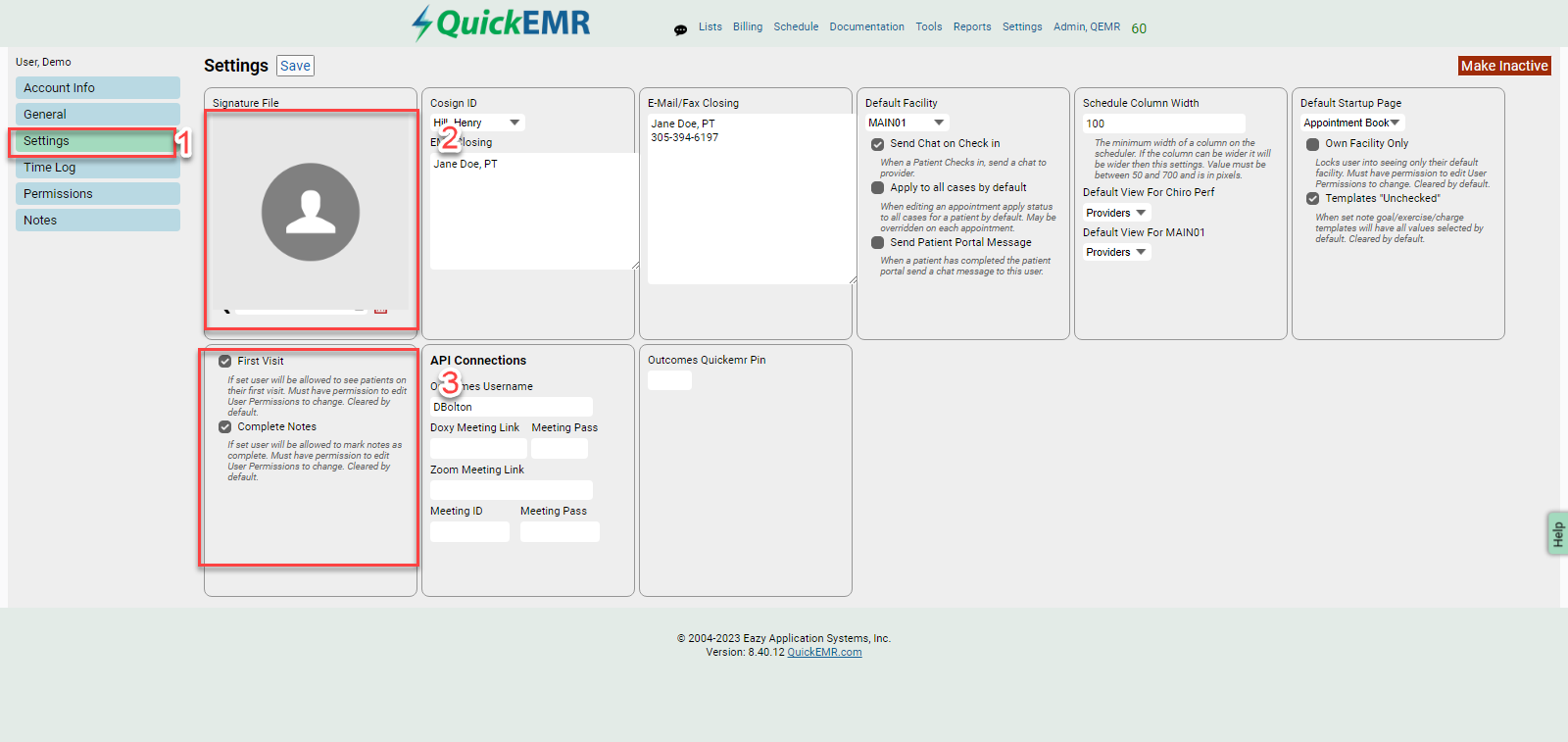Image resolution: width=1568 pixels, height=742 pixels.
Task: Switch to Time Log sidebar tab
Action: (98, 168)
